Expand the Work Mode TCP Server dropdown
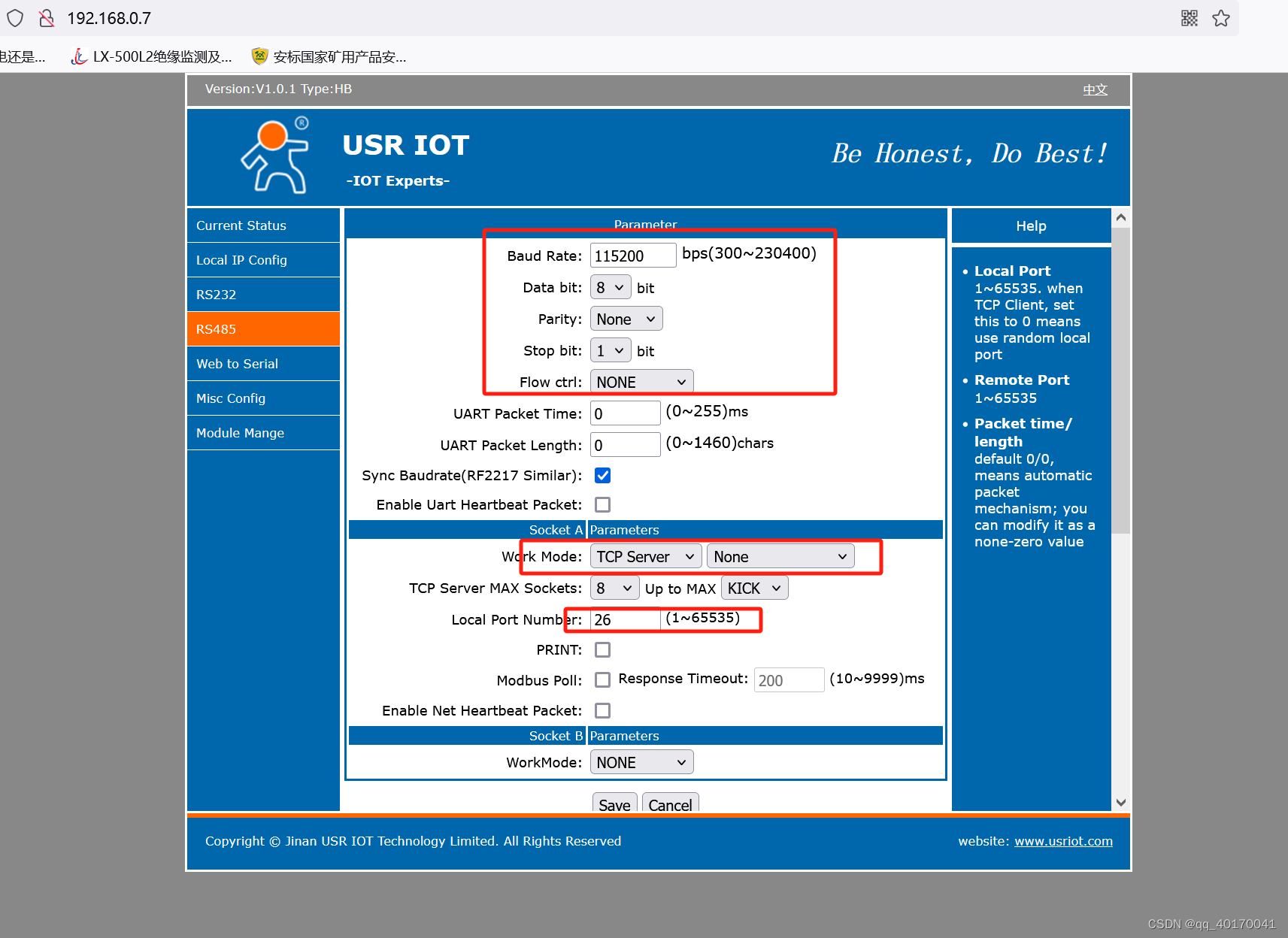Viewport: 1288px width, 938px height. [645, 556]
